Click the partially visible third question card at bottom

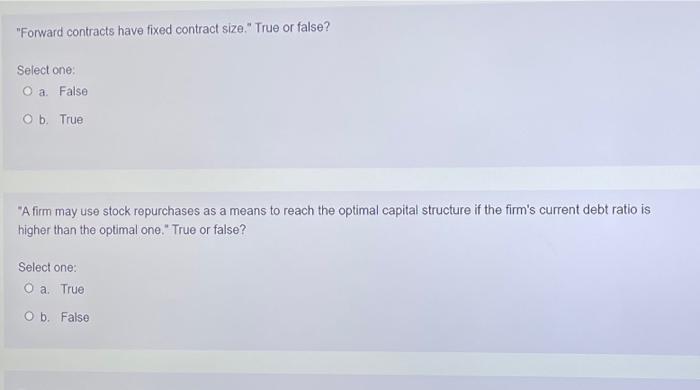[x=352, y=381]
